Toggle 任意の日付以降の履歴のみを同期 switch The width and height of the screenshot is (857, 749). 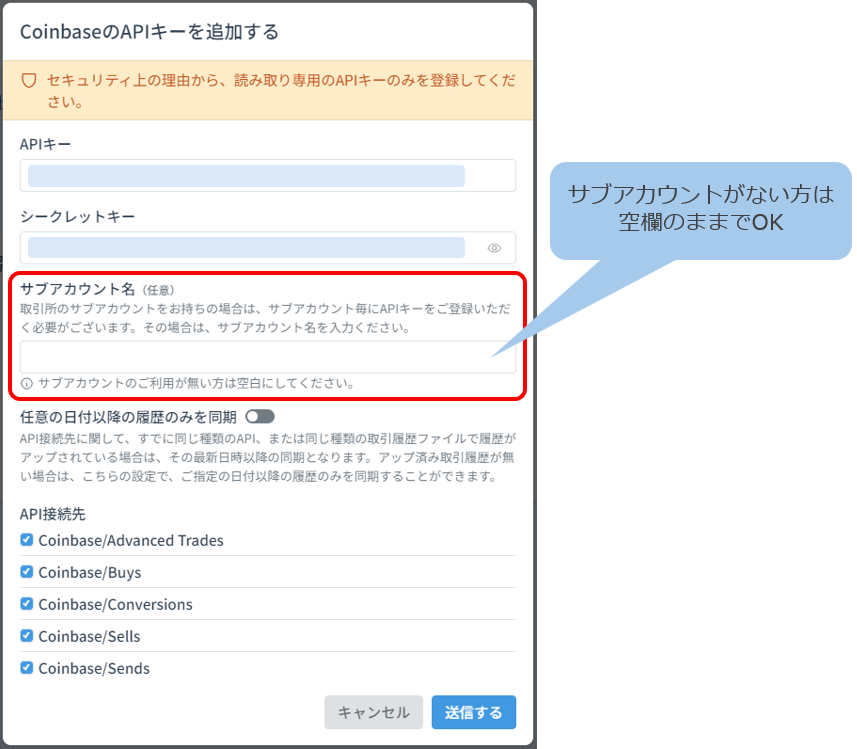point(260,417)
